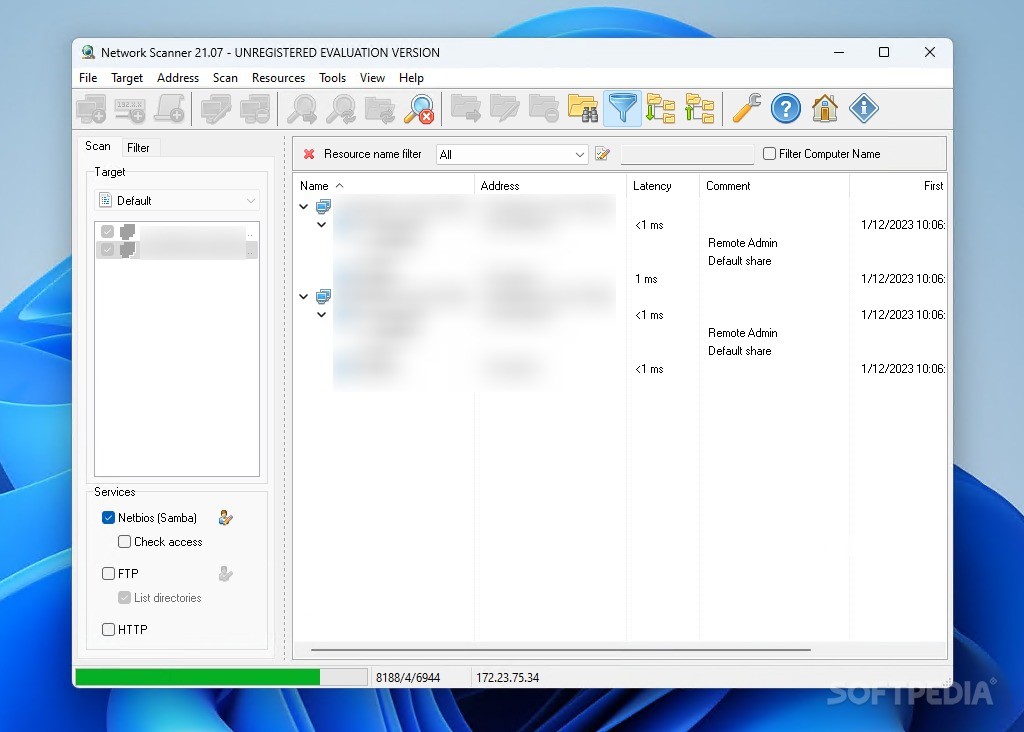Open the Scan menu
Screen dimensions: 1024x732
(225, 78)
